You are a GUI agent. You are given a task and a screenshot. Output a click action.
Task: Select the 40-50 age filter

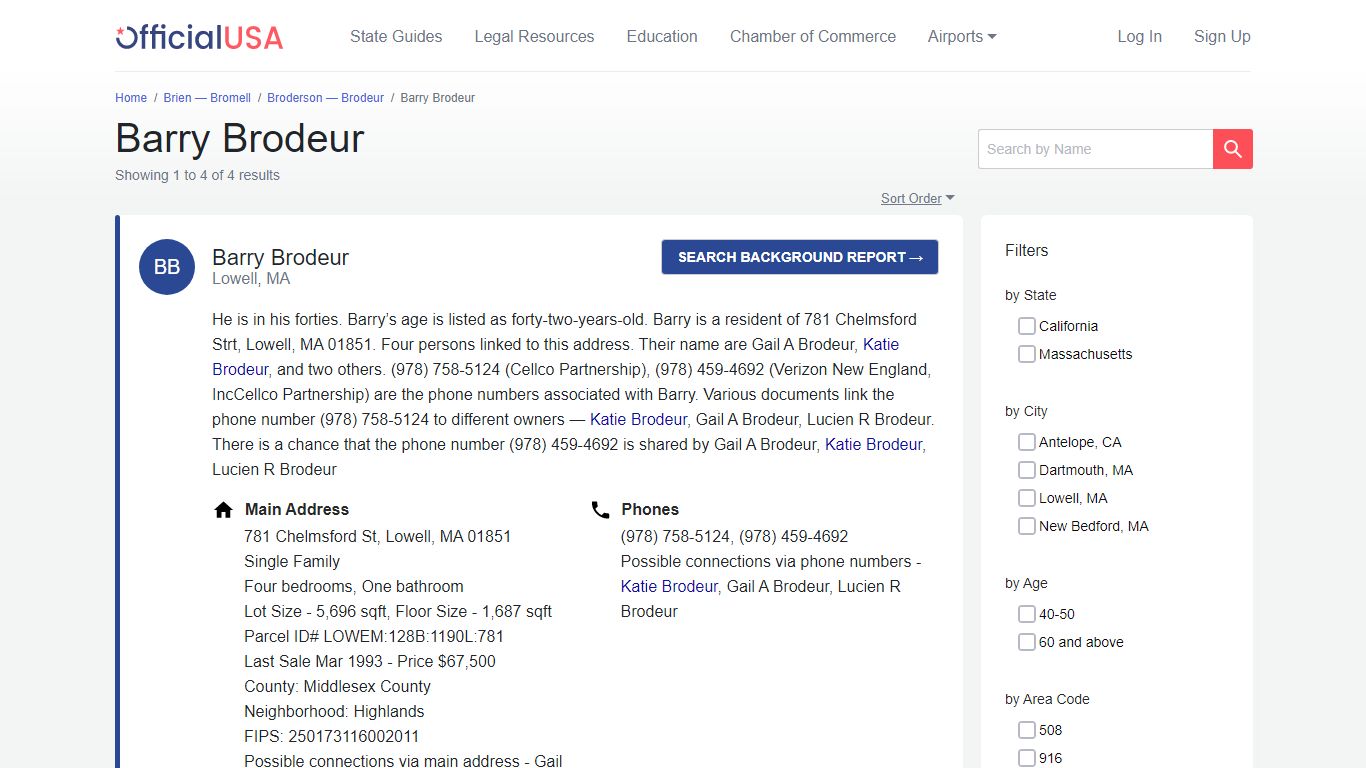(1026, 614)
